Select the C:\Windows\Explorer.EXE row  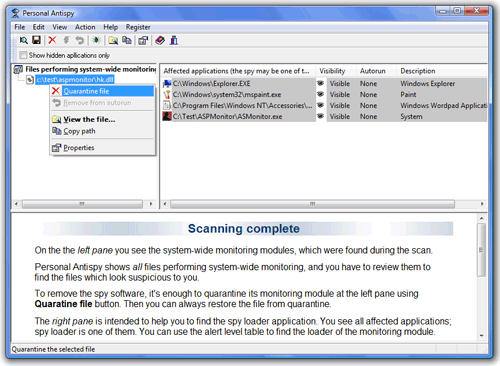point(324,83)
